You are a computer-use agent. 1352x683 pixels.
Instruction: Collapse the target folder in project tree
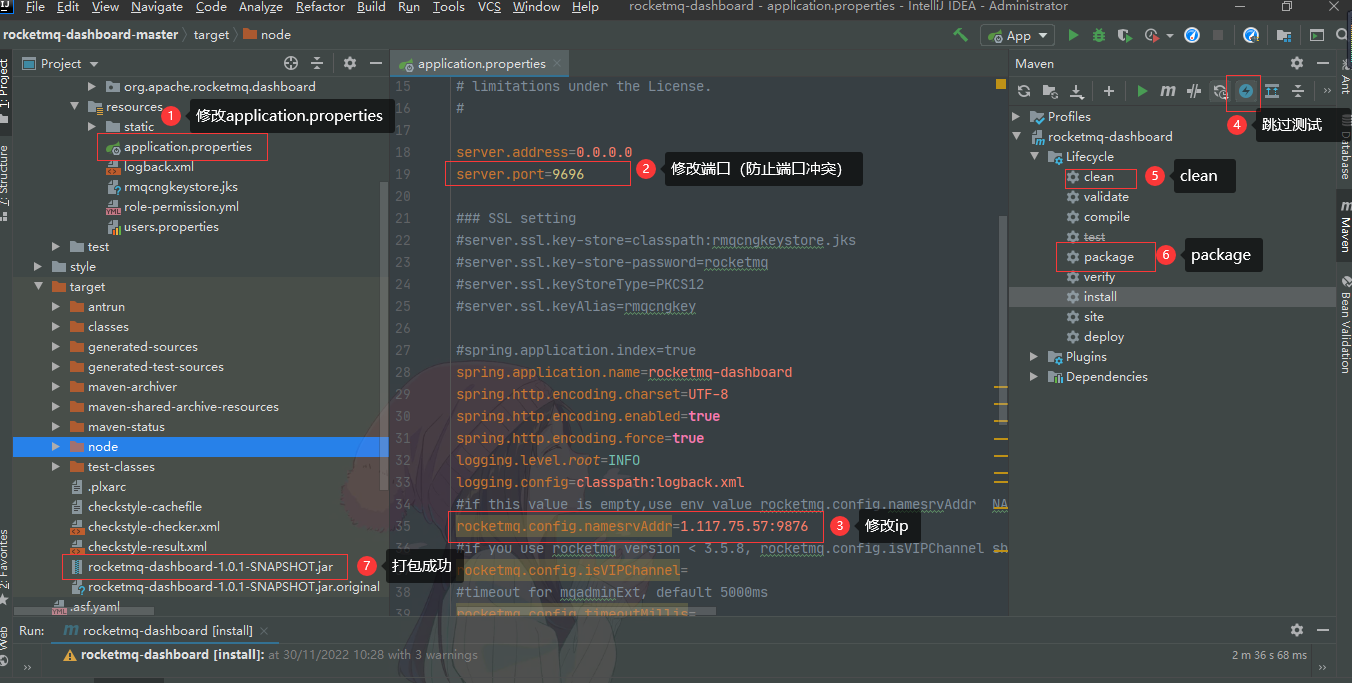(x=39, y=287)
